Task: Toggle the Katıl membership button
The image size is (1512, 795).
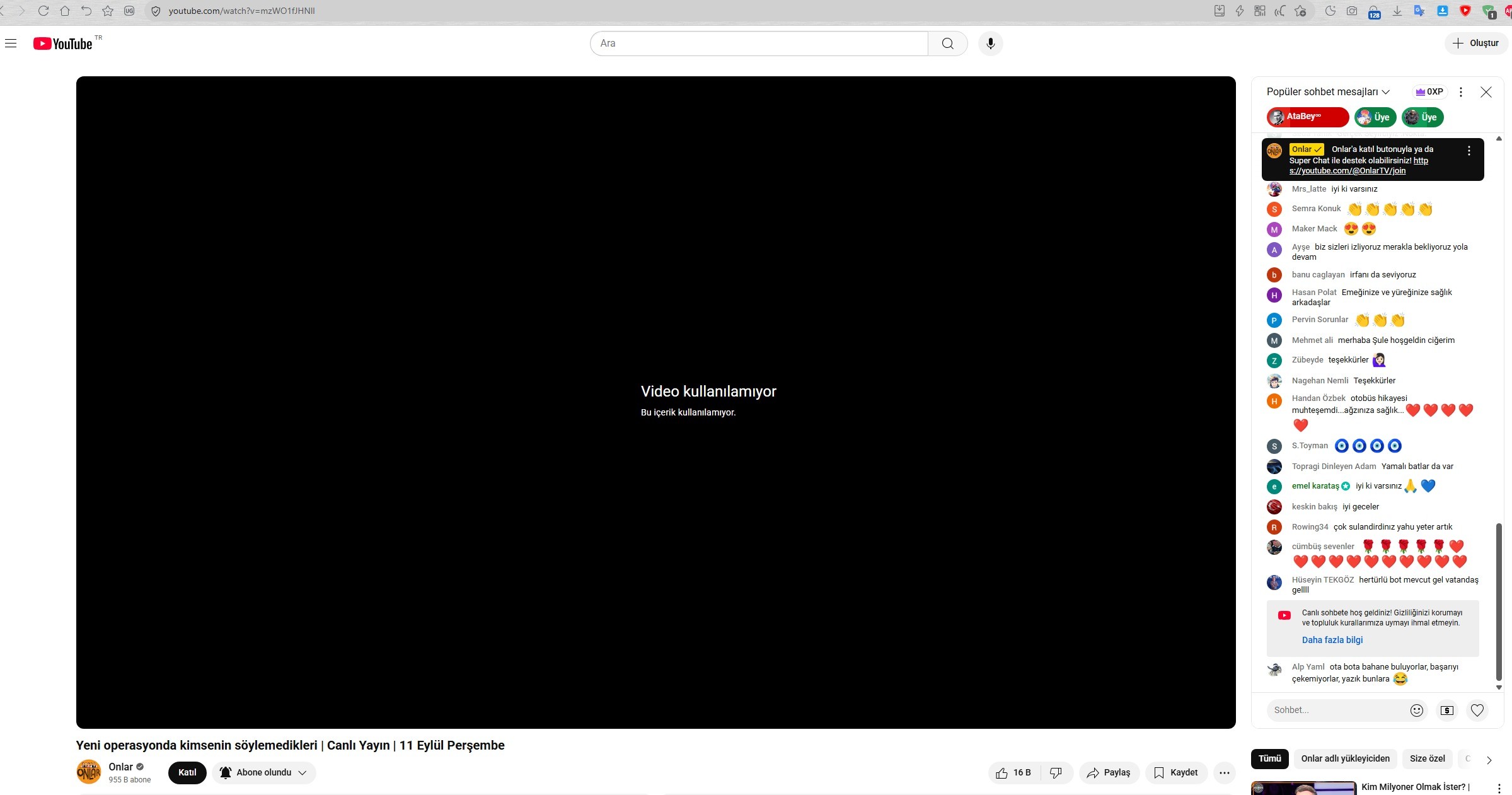Action: click(x=187, y=772)
